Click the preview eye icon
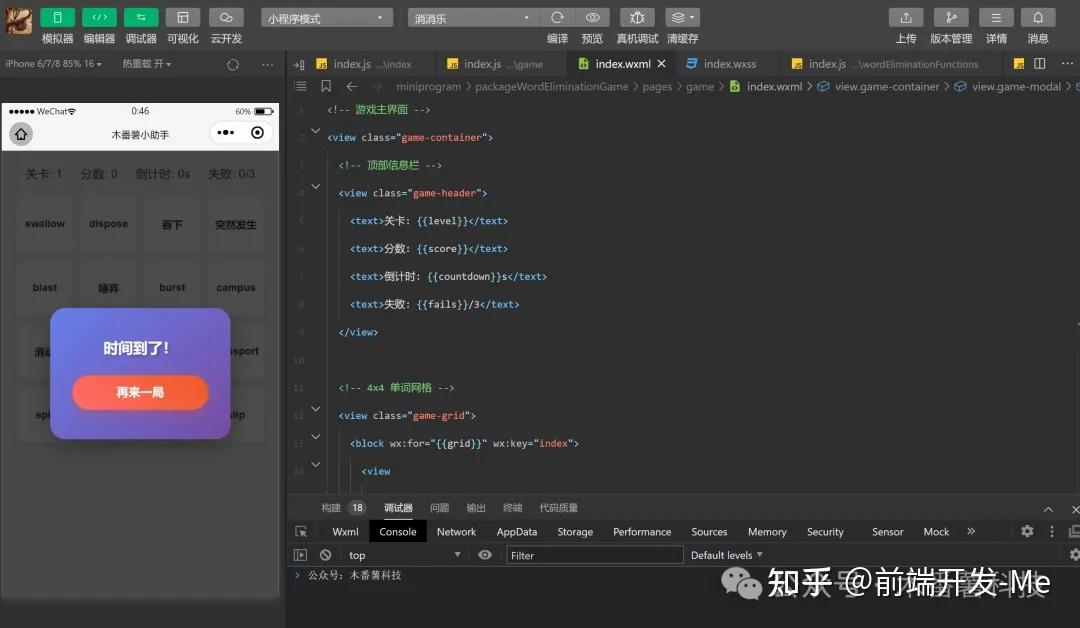 tap(592, 17)
